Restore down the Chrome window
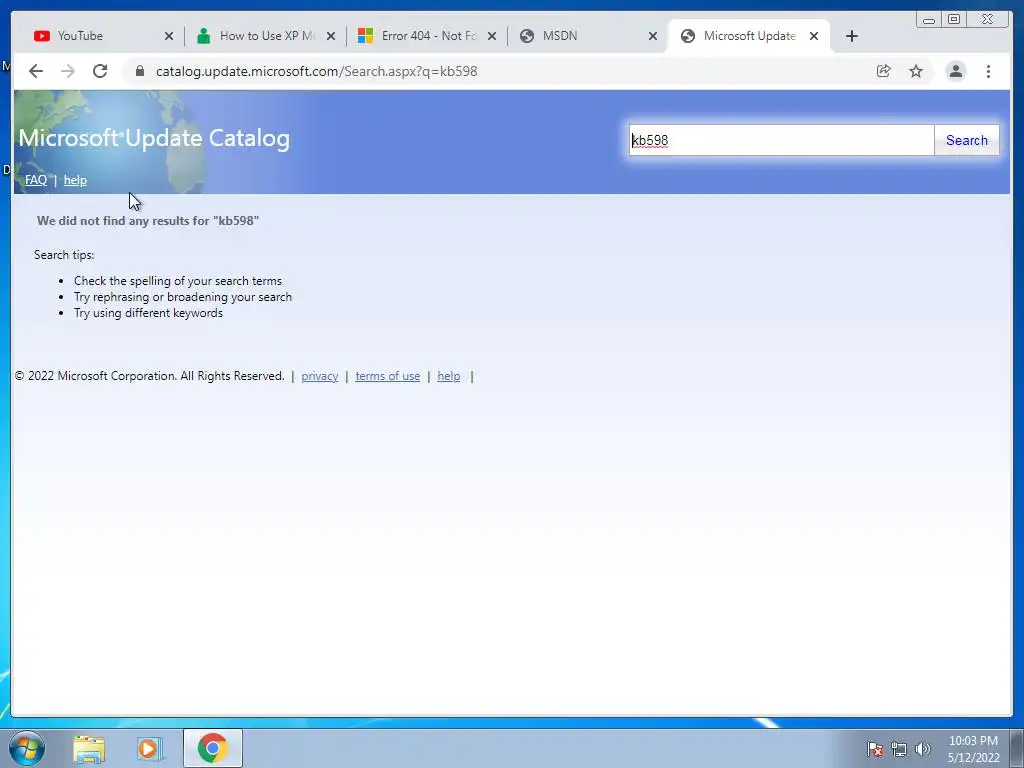 click(953, 20)
